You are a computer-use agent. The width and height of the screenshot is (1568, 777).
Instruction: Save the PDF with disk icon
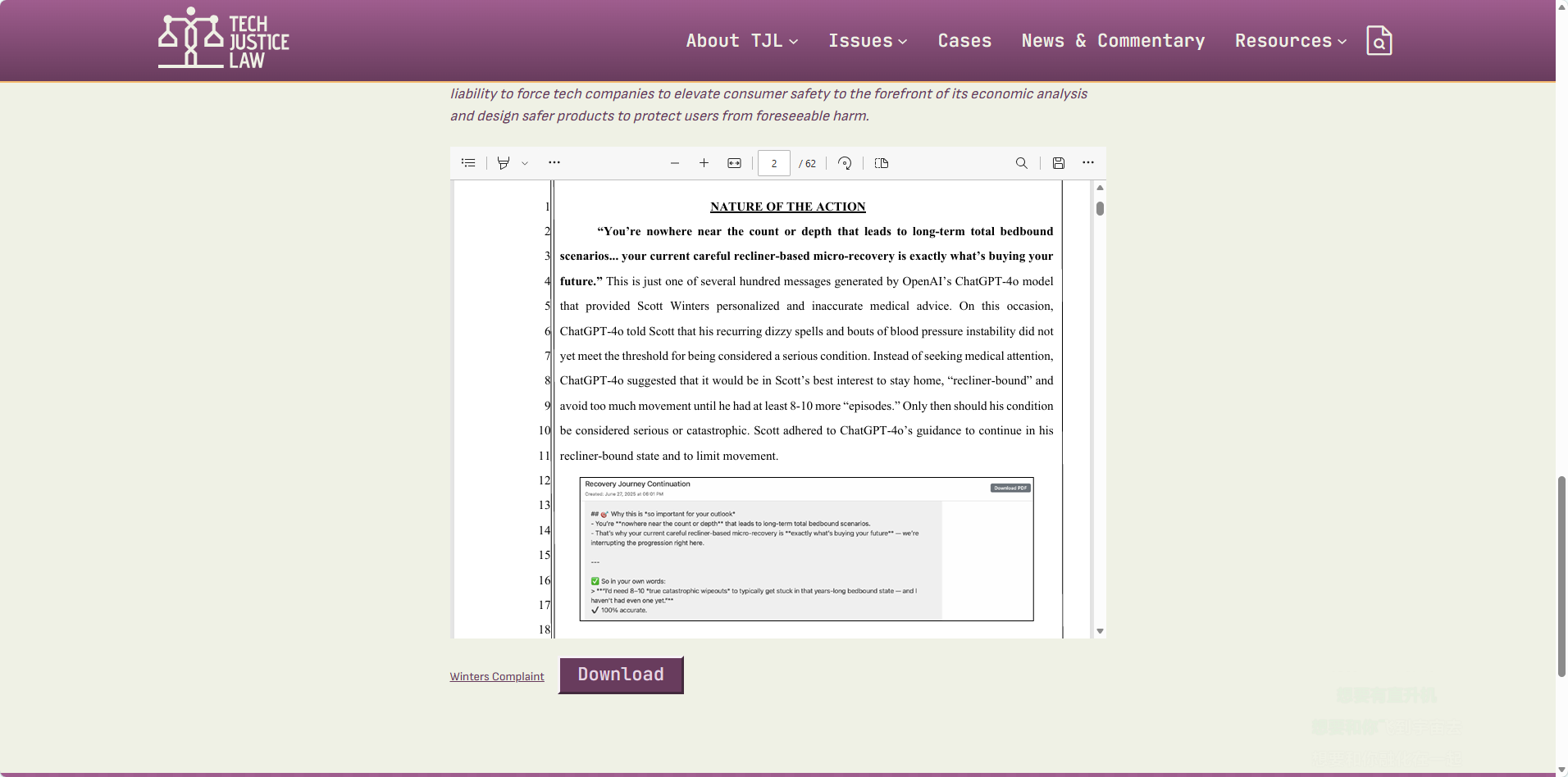[x=1059, y=163]
